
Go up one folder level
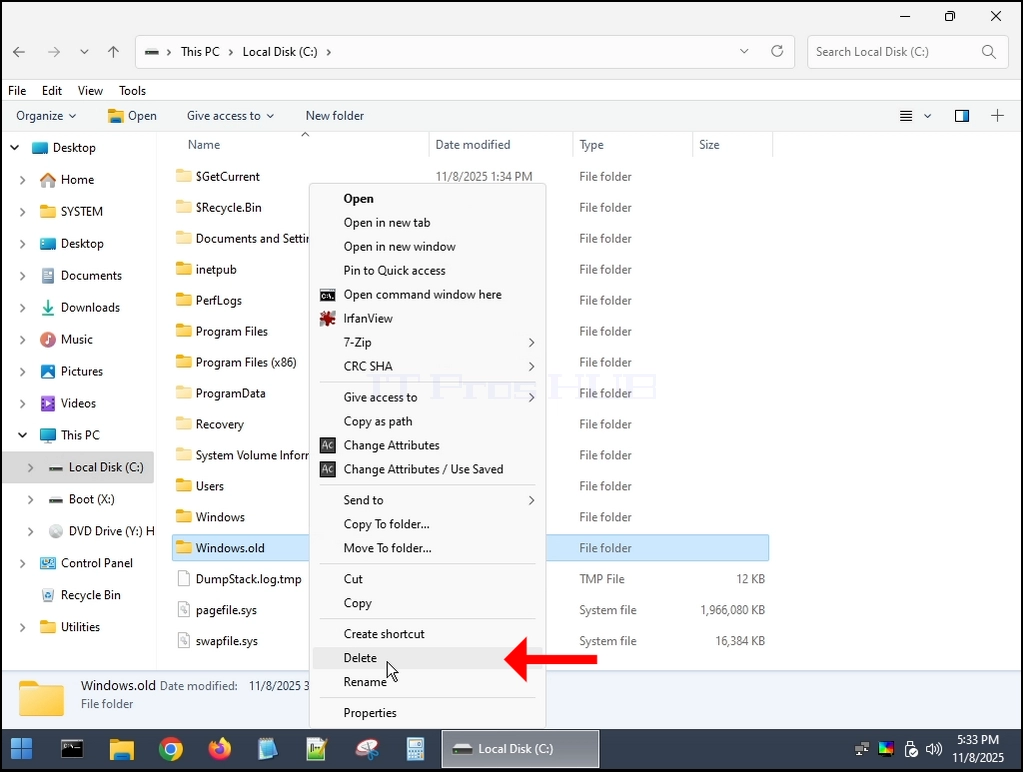click(x=114, y=52)
